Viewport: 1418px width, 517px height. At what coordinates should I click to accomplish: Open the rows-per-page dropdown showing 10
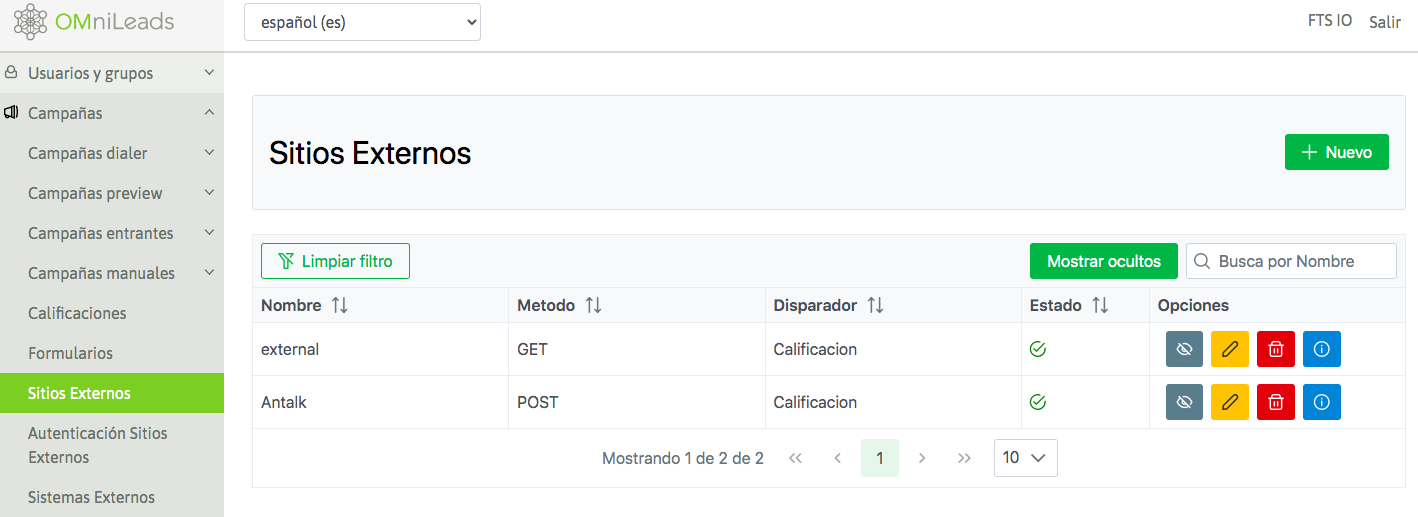pyautogui.click(x=1025, y=458)
